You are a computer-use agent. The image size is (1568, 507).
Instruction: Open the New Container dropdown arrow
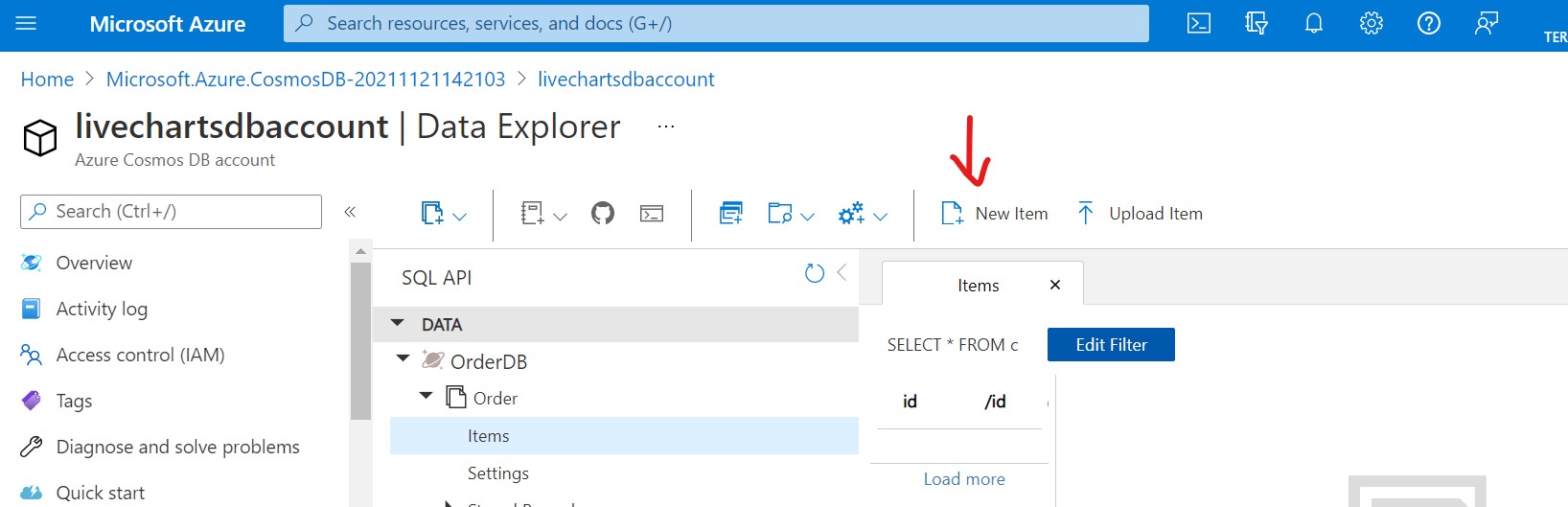[460, 216]
